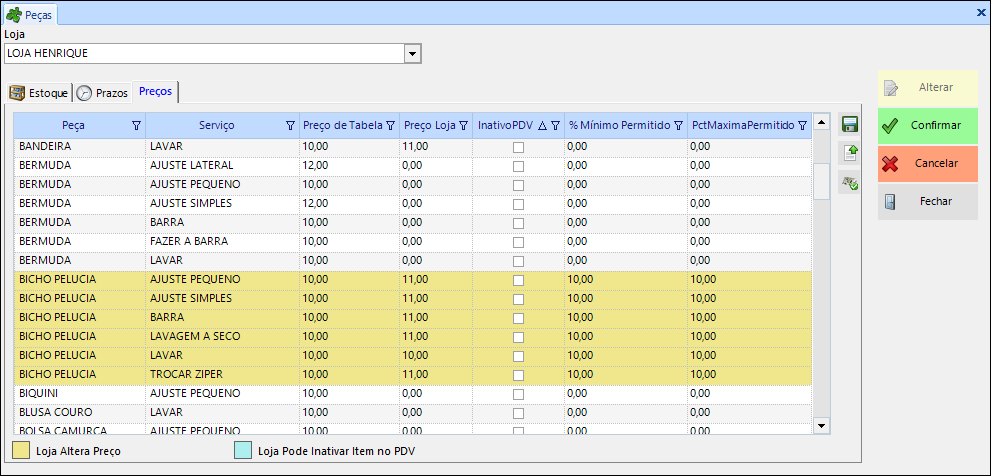Tick InativoPDV for BERMUDA FAZER A BARRA
Image resolution: width=991 pixels, height=476 pixels.
(x=518, y=242)
